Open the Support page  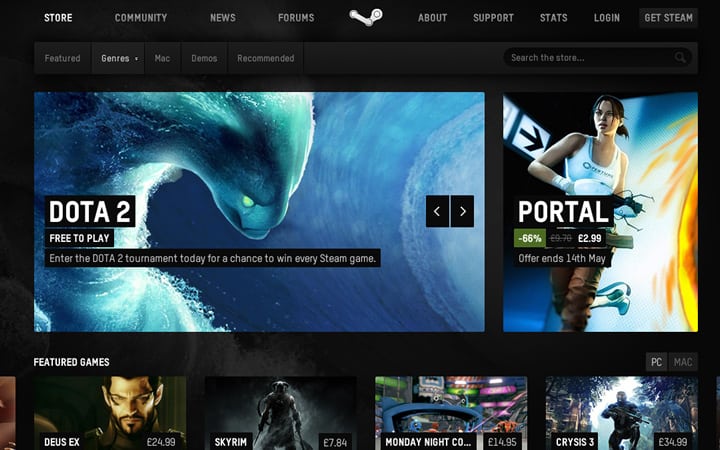494,18
